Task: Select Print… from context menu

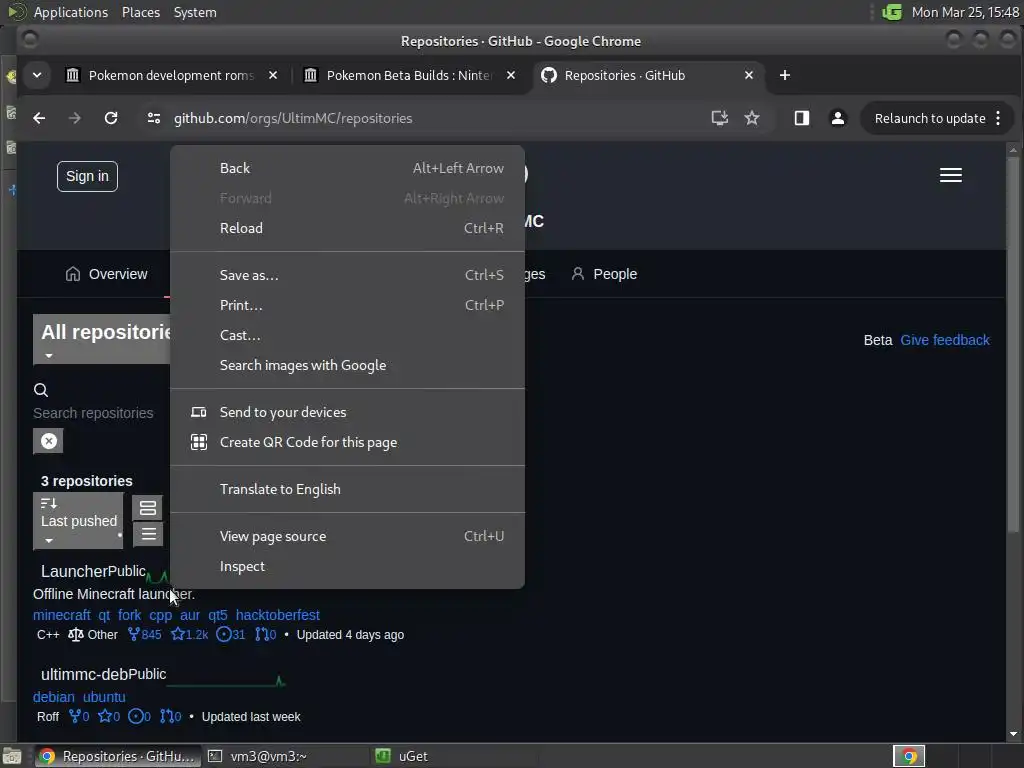Action: tap(347, 305)
